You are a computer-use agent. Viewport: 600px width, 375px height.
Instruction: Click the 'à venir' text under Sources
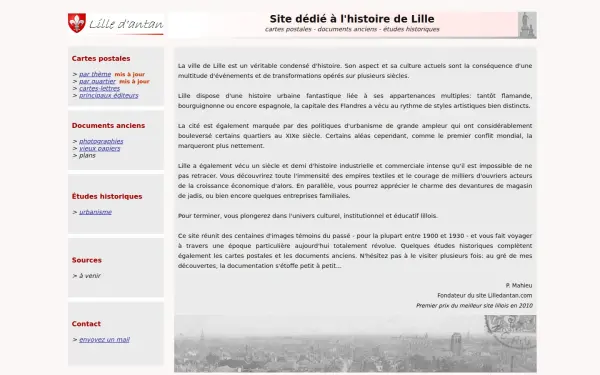[x=90, y=276]
